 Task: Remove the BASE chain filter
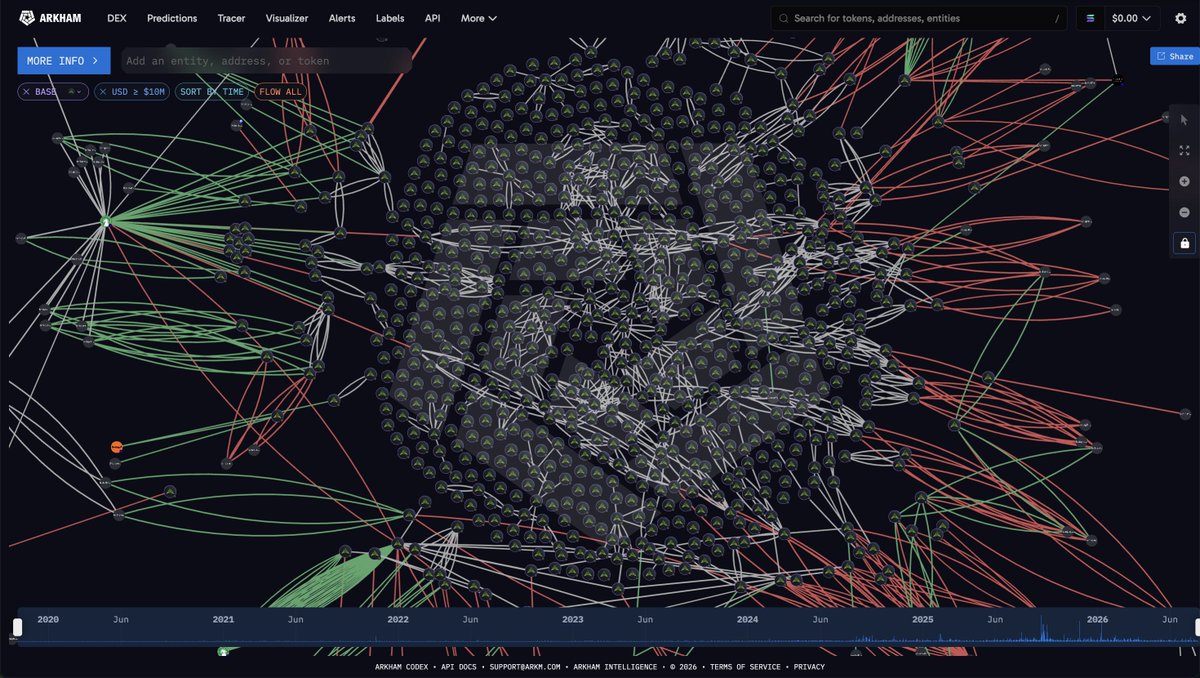26,91
